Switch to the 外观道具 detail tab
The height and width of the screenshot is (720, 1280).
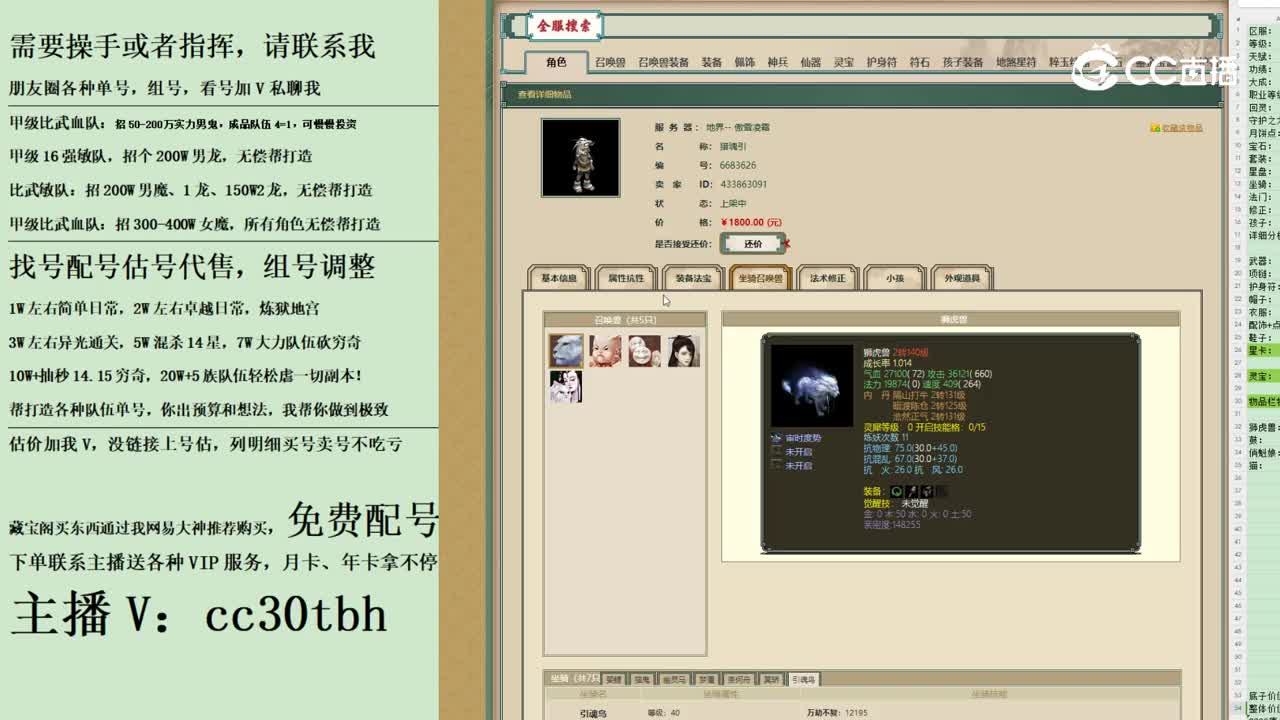pos(961,278)
